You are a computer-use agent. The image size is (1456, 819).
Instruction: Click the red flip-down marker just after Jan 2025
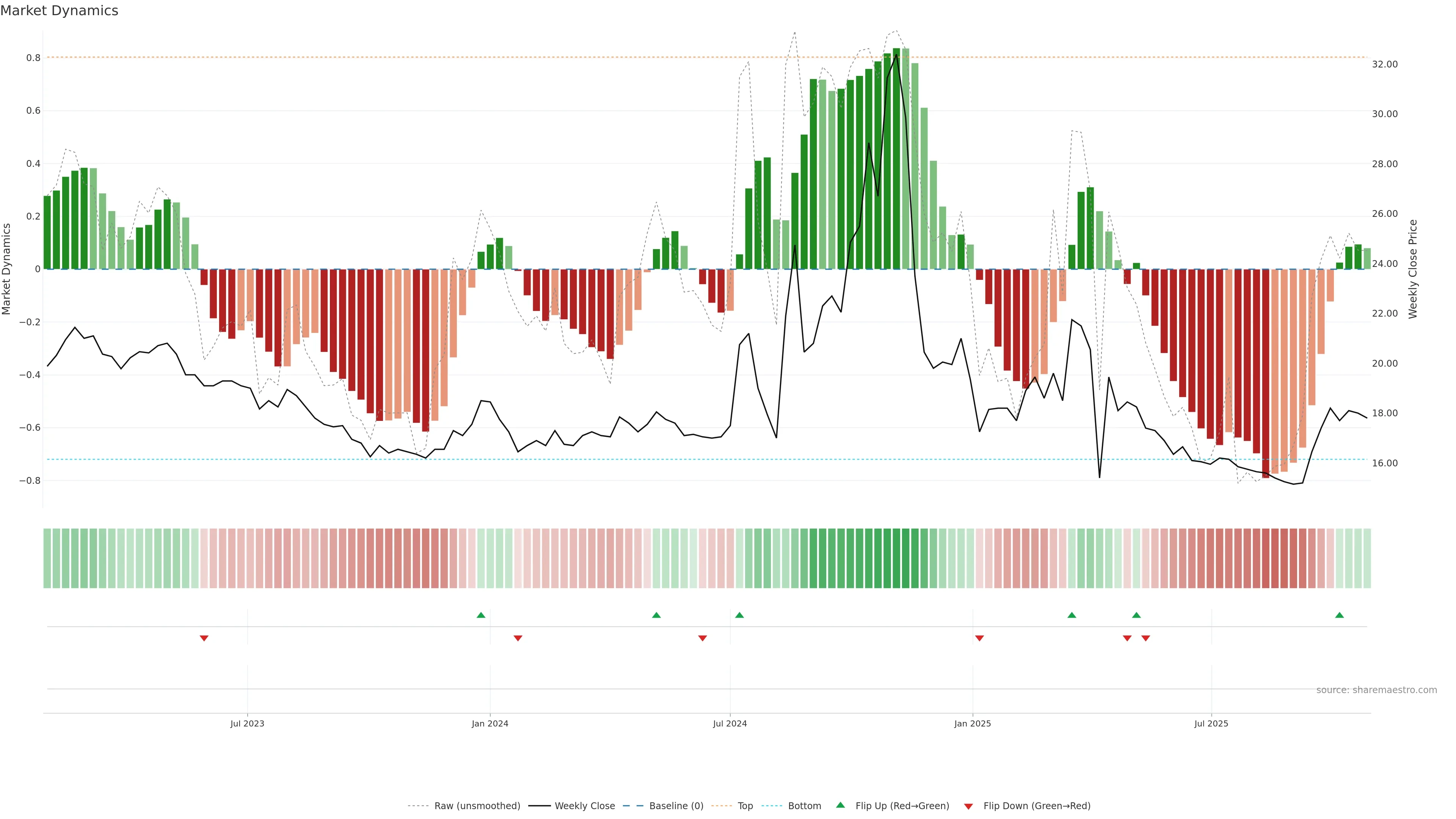(979, 638)
